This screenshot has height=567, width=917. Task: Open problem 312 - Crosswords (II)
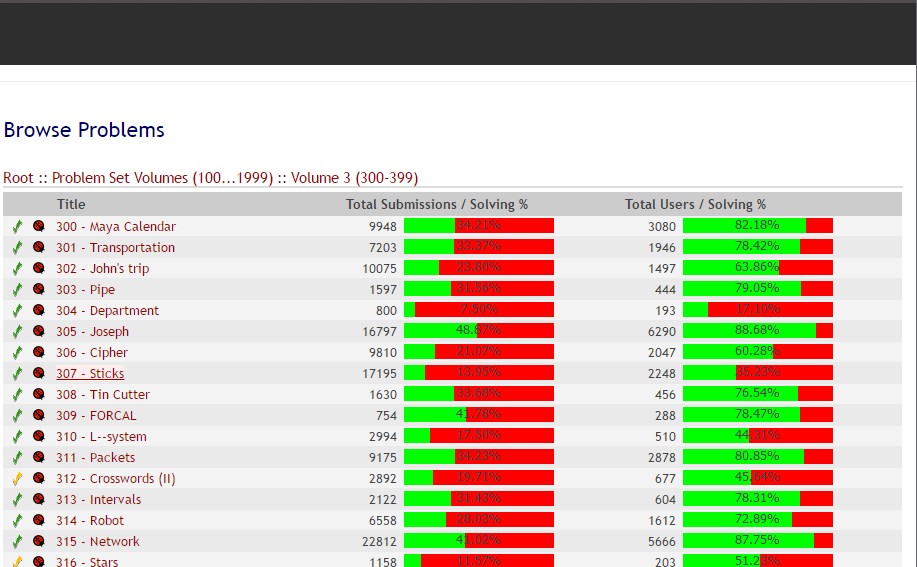pyautogui.click(x=116, y=479)
